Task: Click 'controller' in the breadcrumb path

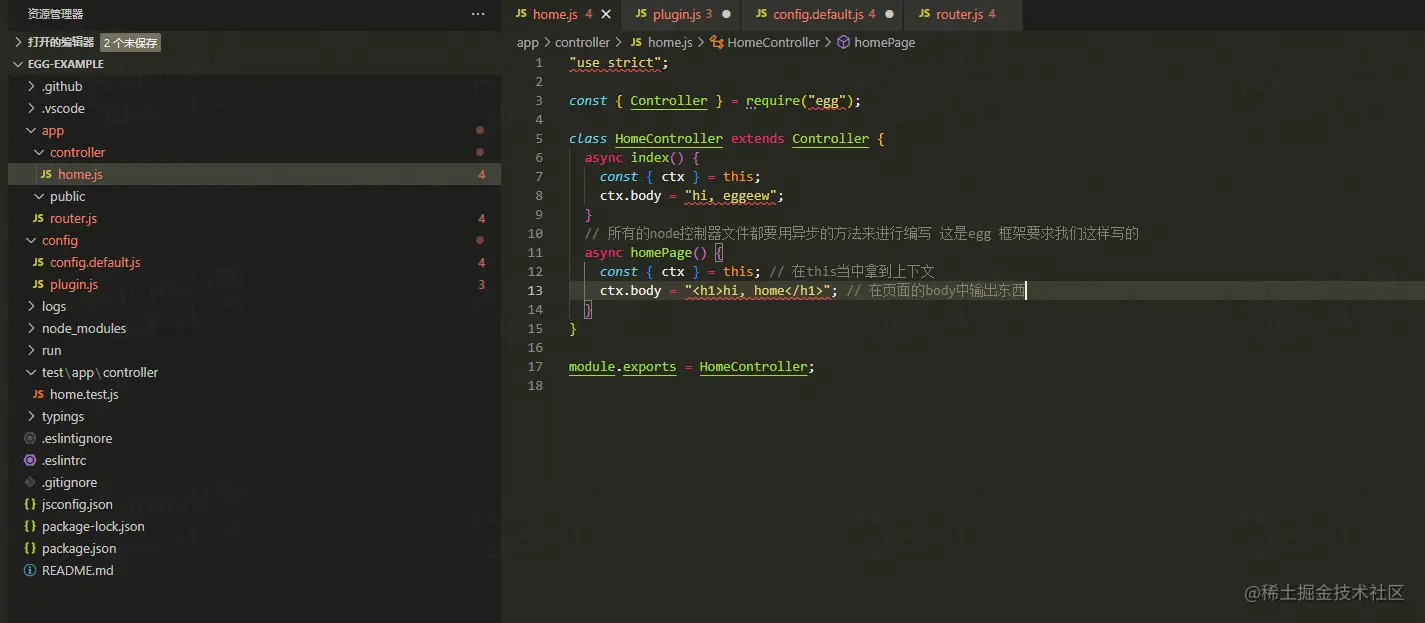Action: tap(582, 42)
